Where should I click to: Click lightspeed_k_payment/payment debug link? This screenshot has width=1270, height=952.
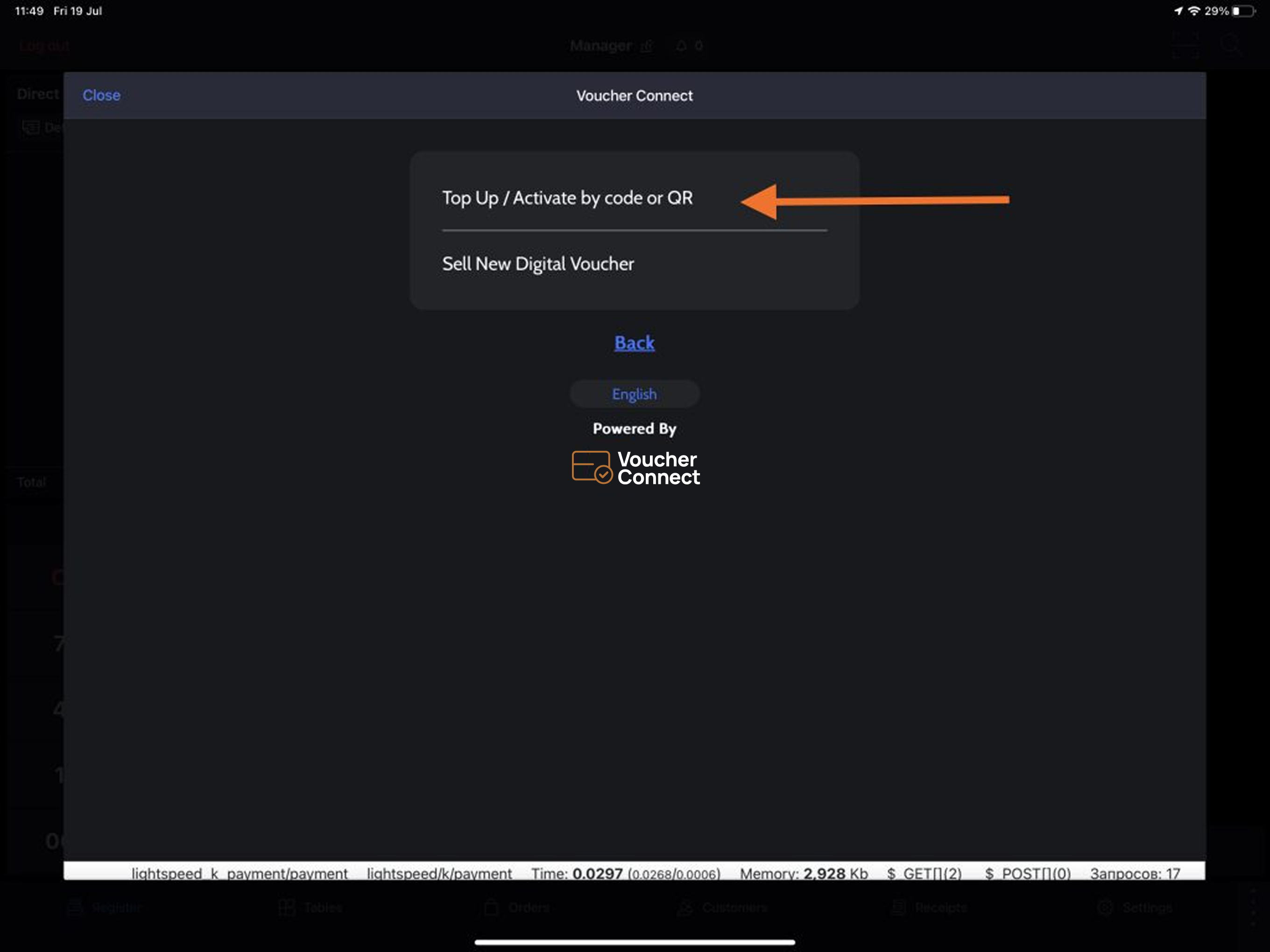[240, 874]
